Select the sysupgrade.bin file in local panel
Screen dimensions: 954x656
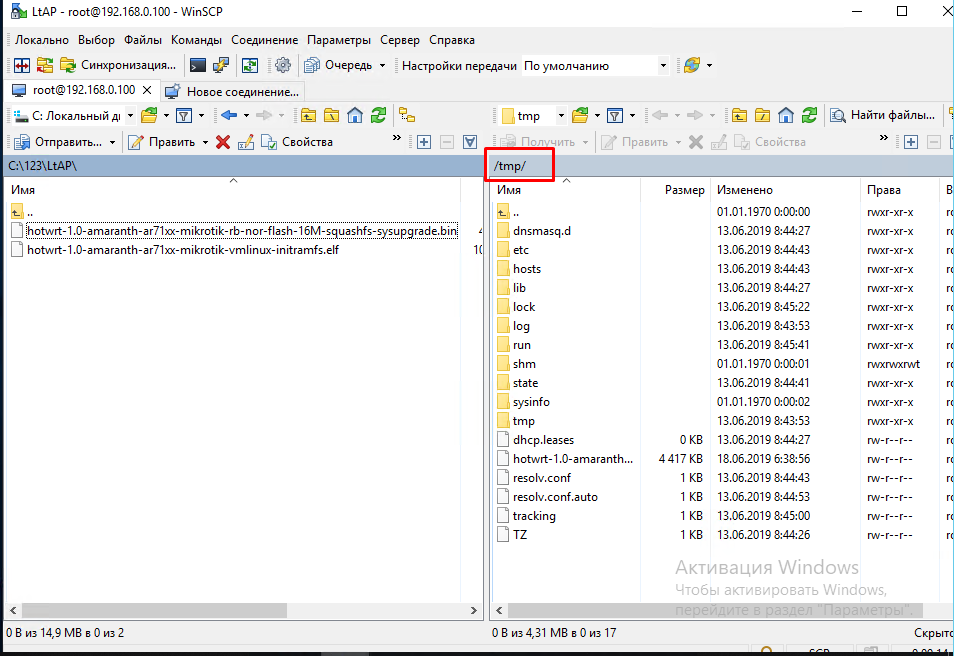coord(242,231)
